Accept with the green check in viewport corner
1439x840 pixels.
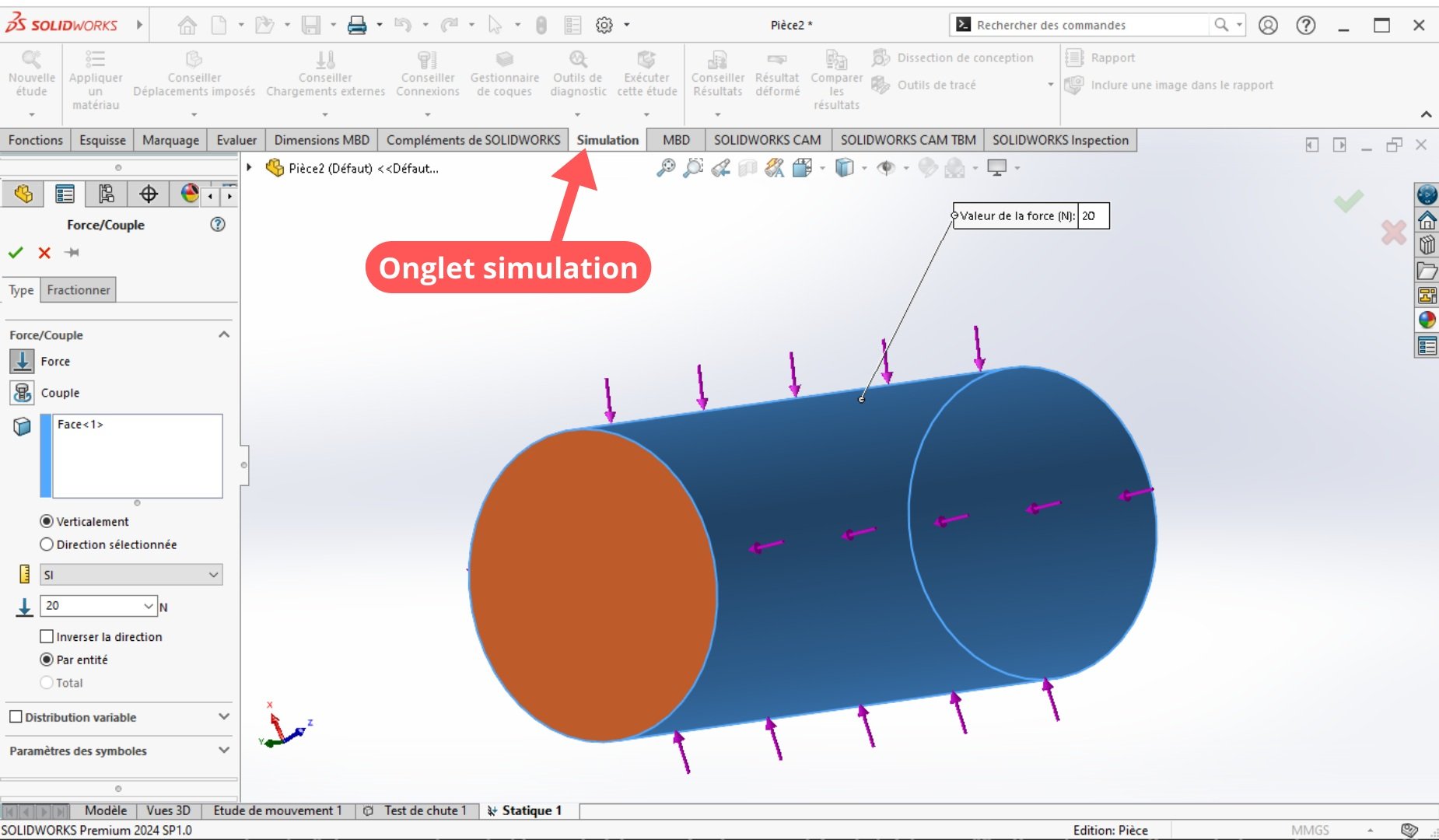point(1349,201)
